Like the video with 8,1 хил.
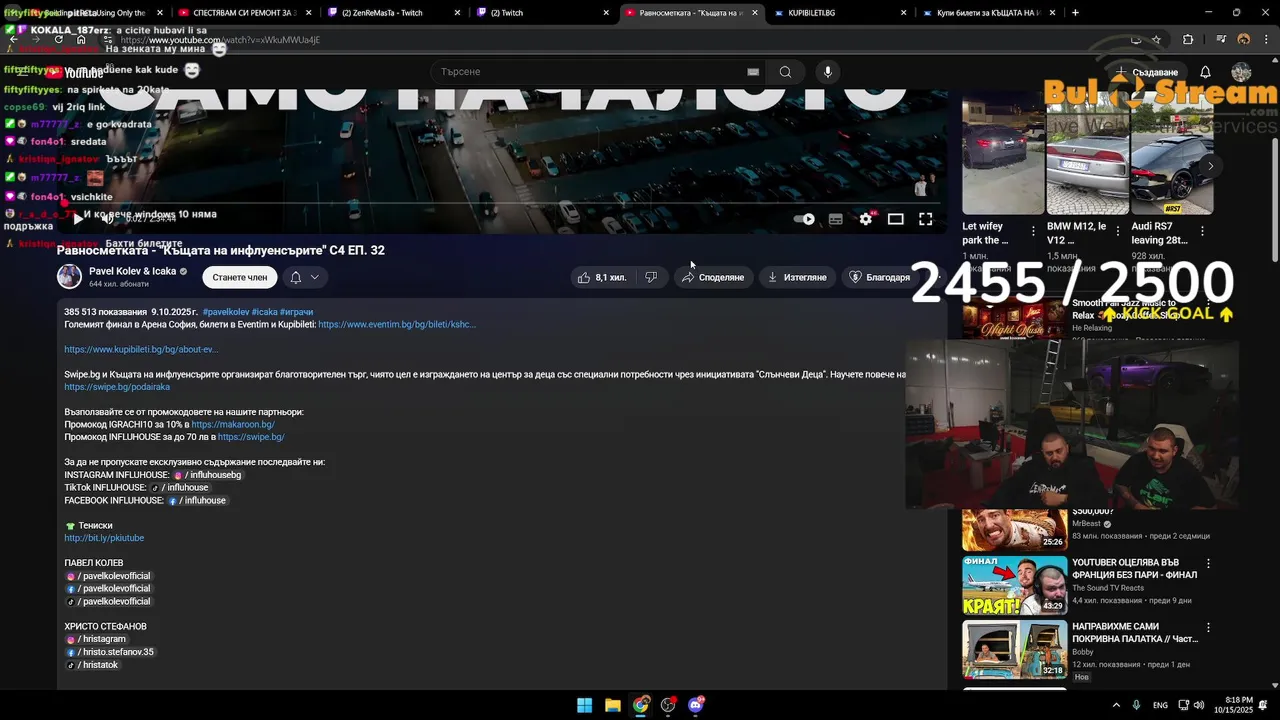 pyautogui.click(x=602, y=277)
